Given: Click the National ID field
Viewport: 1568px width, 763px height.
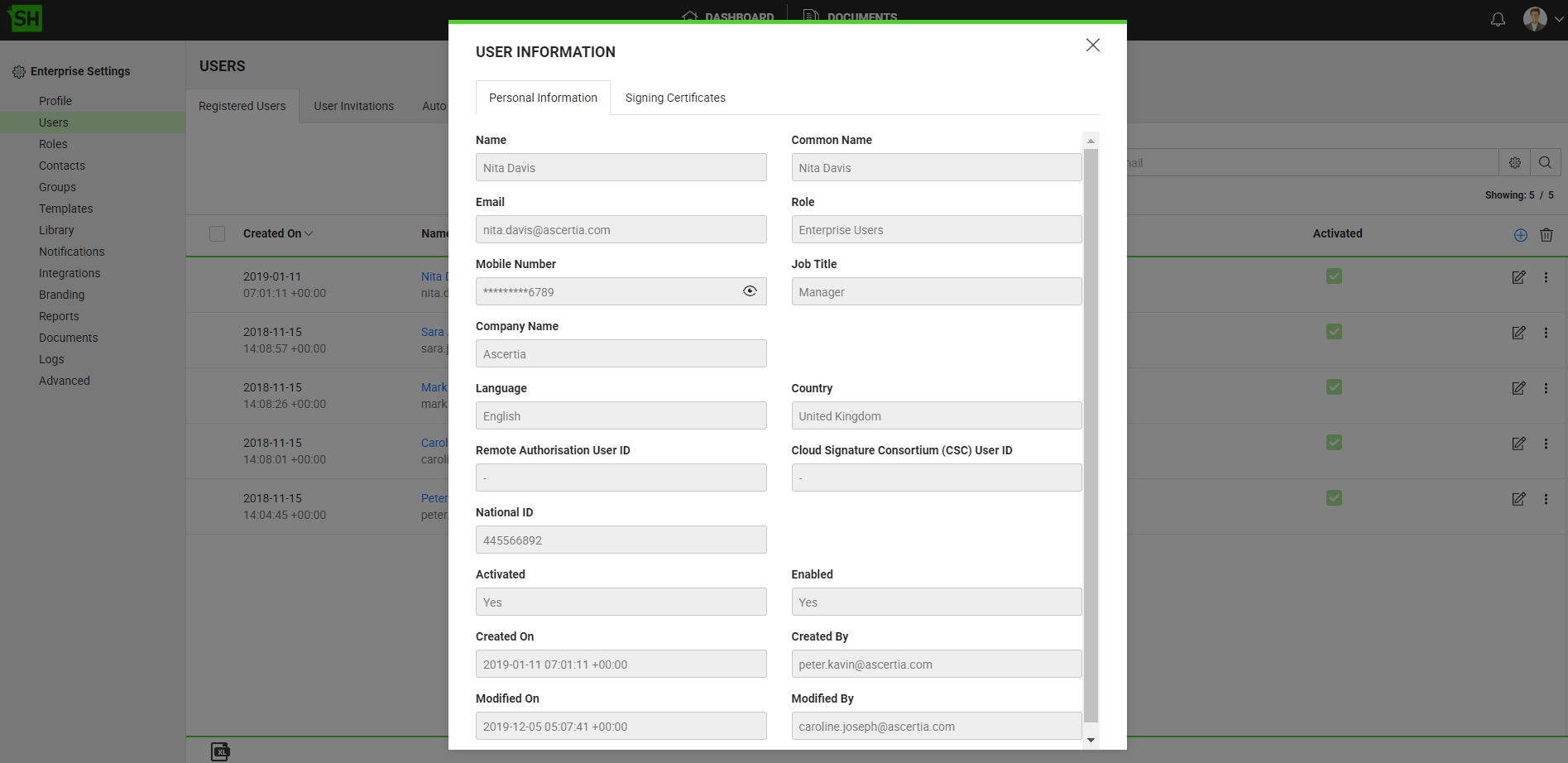Looking at the screenshot, I should (x=621, y=540).
